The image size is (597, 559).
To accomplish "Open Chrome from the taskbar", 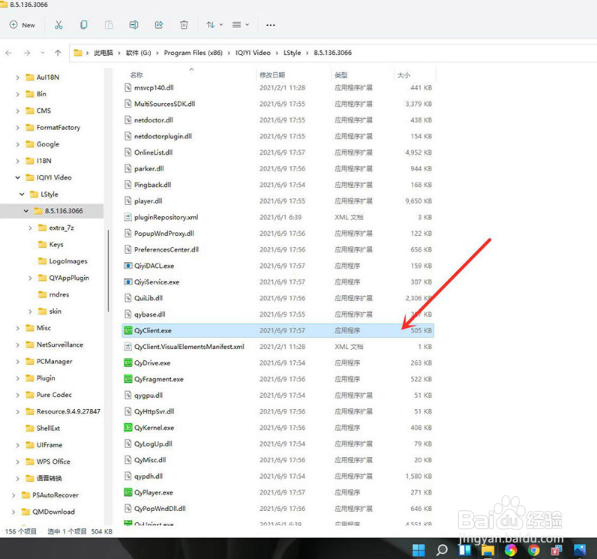I will (x=533, y=550).
